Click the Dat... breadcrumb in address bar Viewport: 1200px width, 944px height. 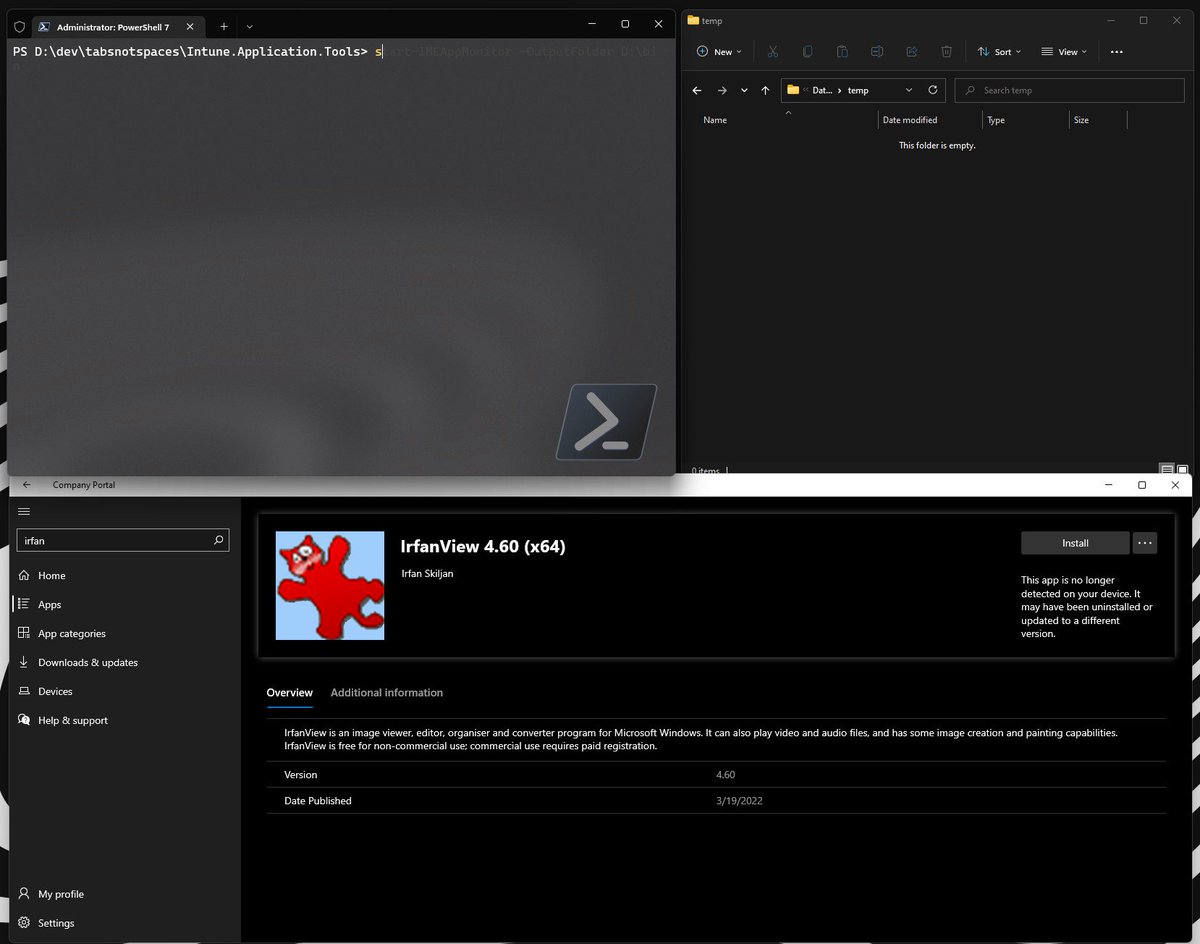(822, 90)
